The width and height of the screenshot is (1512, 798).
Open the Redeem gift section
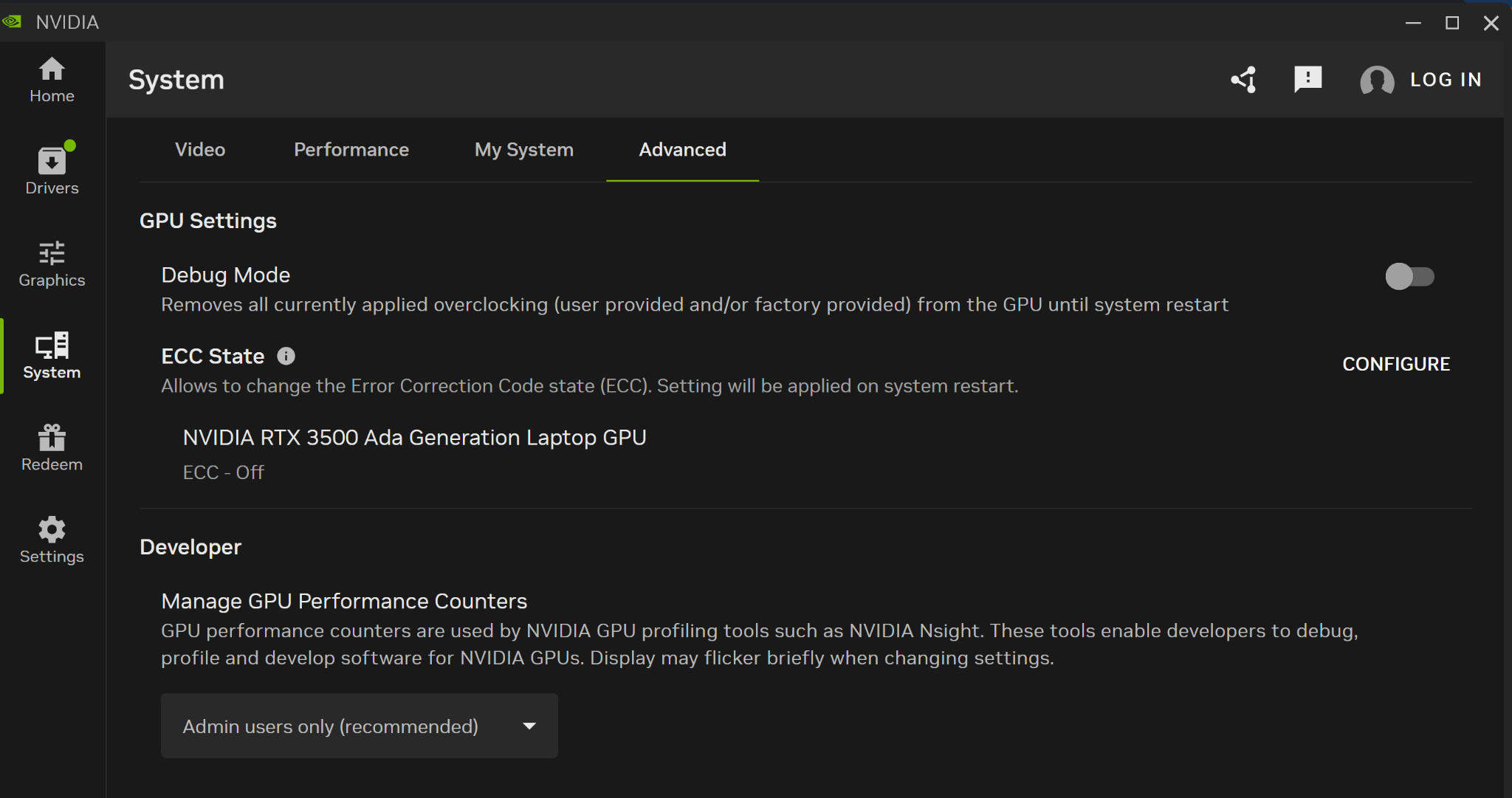click(52, 448)
